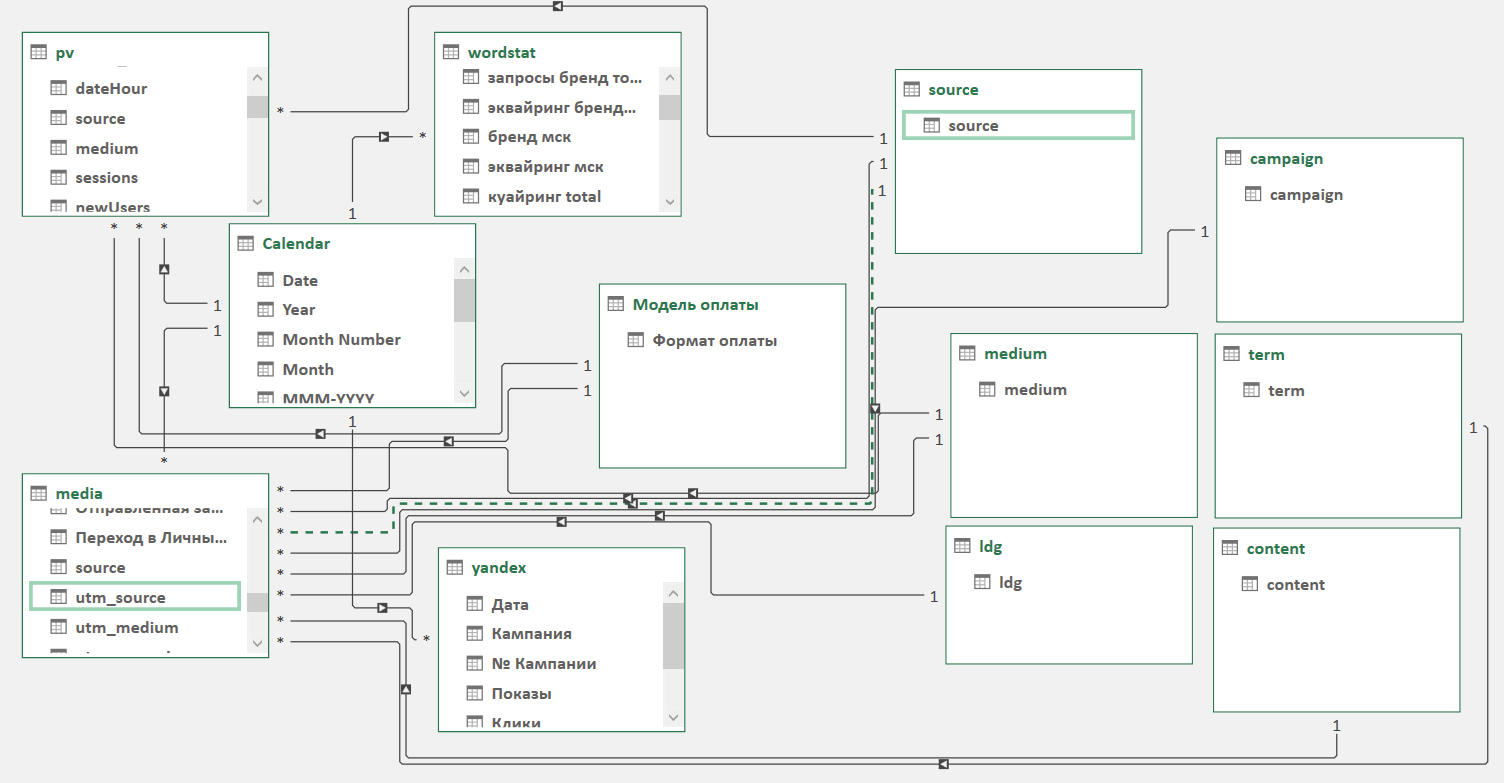Click column icon next to Показы
Screen dimensions: 1504x783
(475, 693)
